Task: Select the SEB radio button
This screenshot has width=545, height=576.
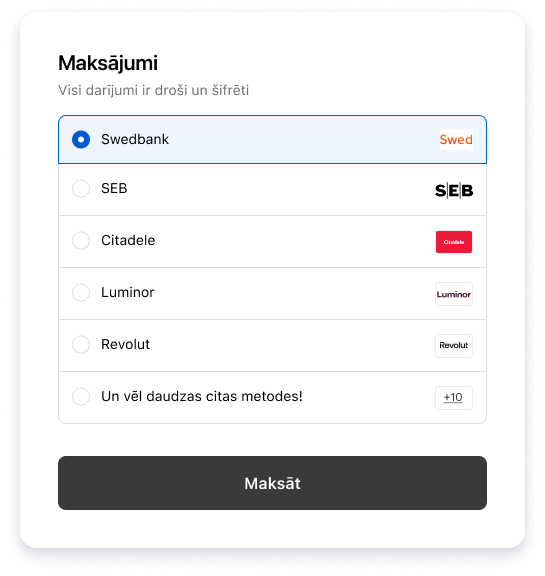Action: pos(81,188)
